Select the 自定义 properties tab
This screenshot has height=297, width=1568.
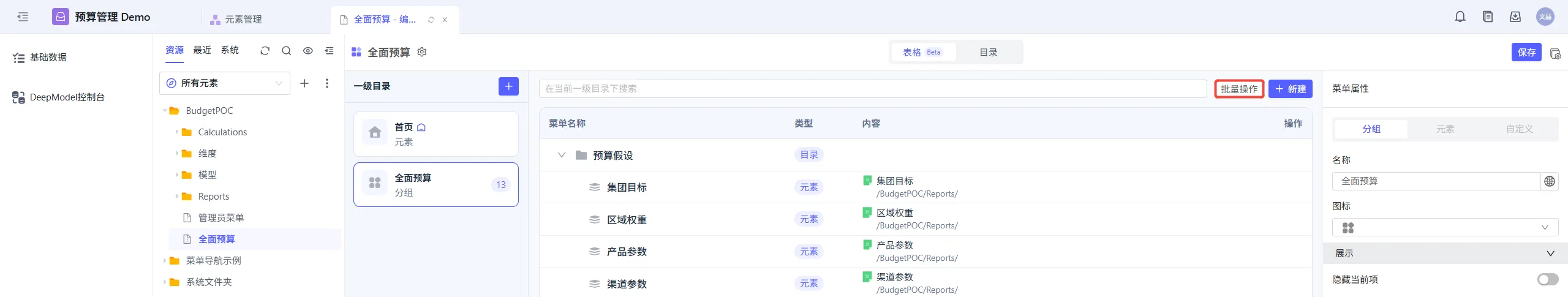(1520, 129)
